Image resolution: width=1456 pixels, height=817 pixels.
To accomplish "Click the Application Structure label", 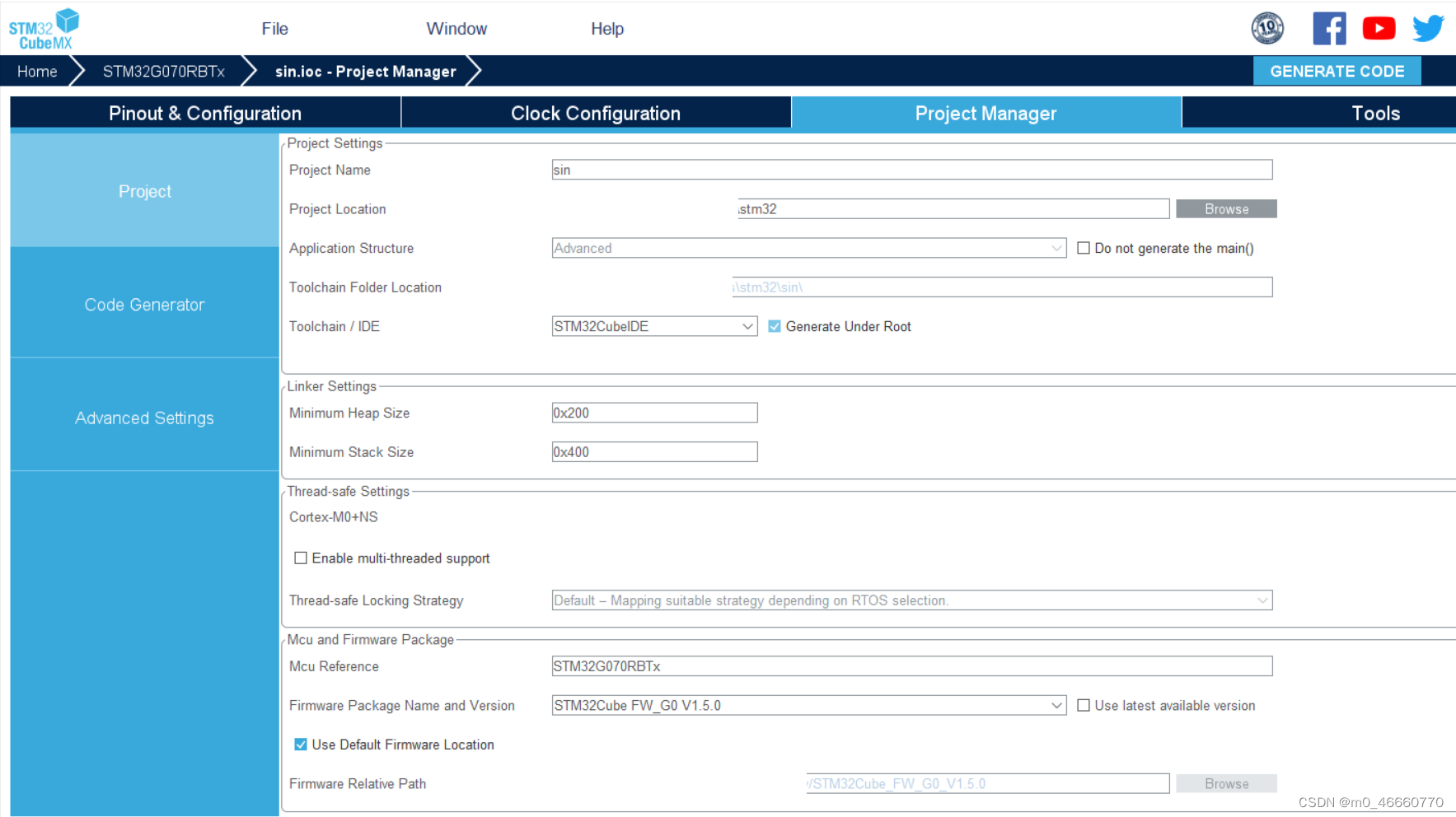I will [x=351, y=248].
